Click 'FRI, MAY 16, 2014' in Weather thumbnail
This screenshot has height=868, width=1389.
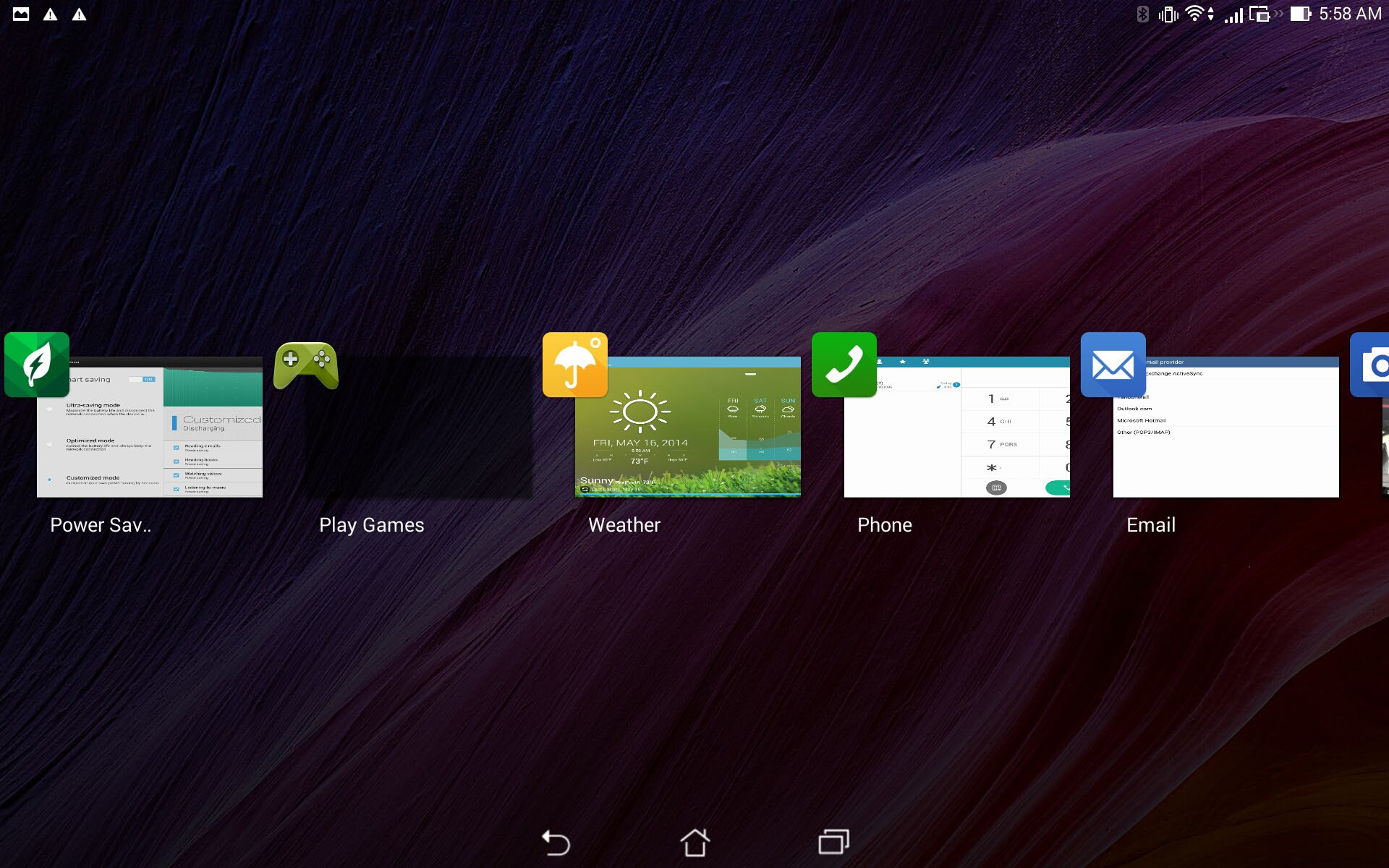click(x=640, y=443)
